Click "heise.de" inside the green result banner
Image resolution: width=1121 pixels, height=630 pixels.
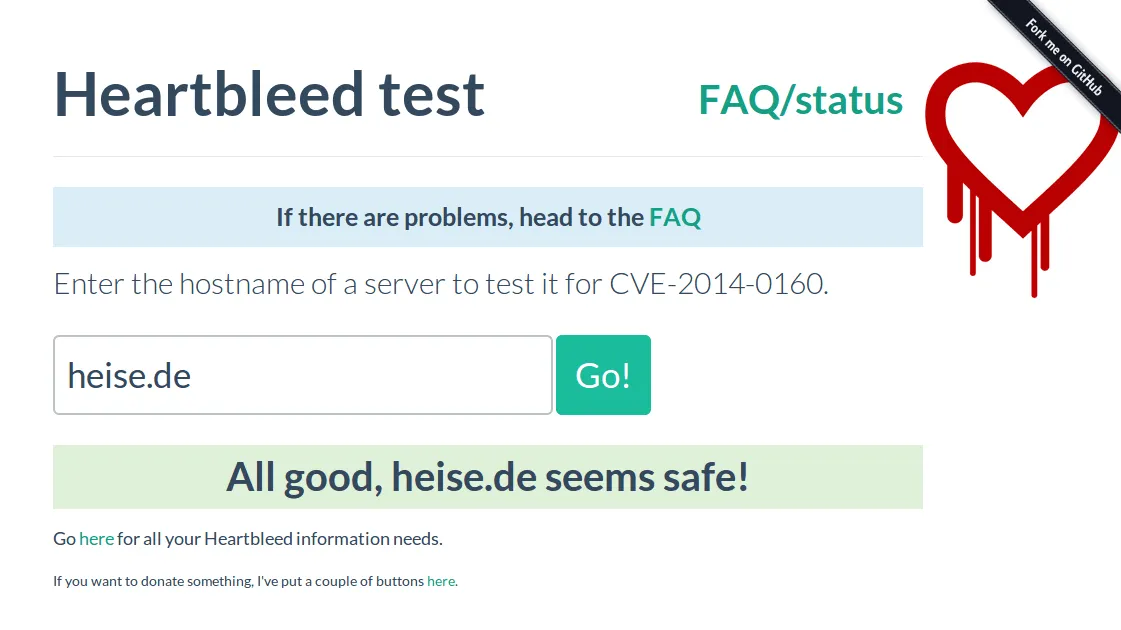tap(463, 477)
